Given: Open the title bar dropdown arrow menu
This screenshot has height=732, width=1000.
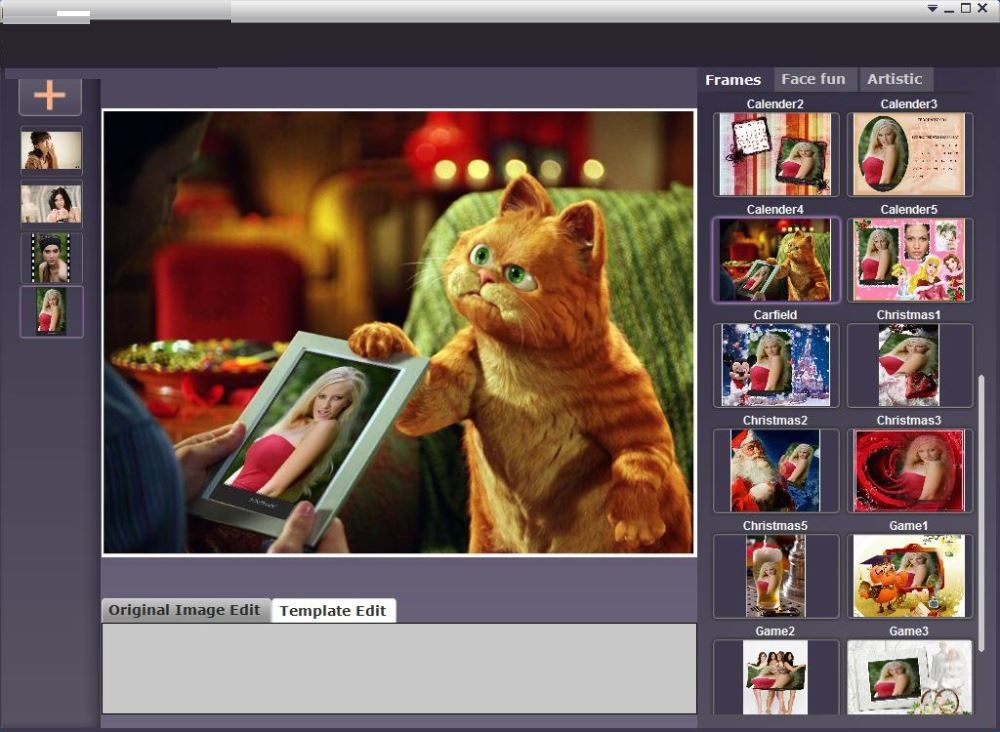Looking at the screenshot, I should coord(932,8).
